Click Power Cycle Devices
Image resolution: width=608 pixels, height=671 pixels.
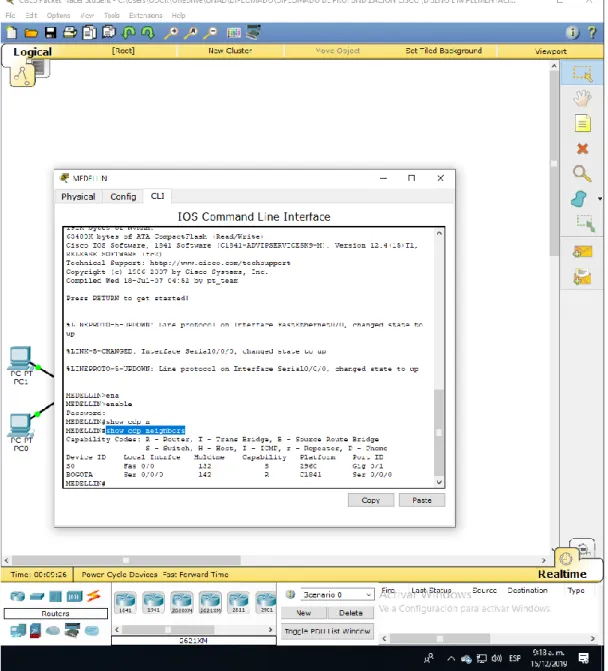point(119,574)
